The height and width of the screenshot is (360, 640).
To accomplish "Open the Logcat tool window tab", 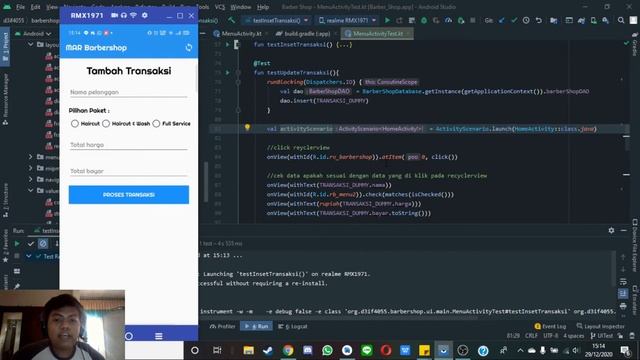I will coord(293,327).
